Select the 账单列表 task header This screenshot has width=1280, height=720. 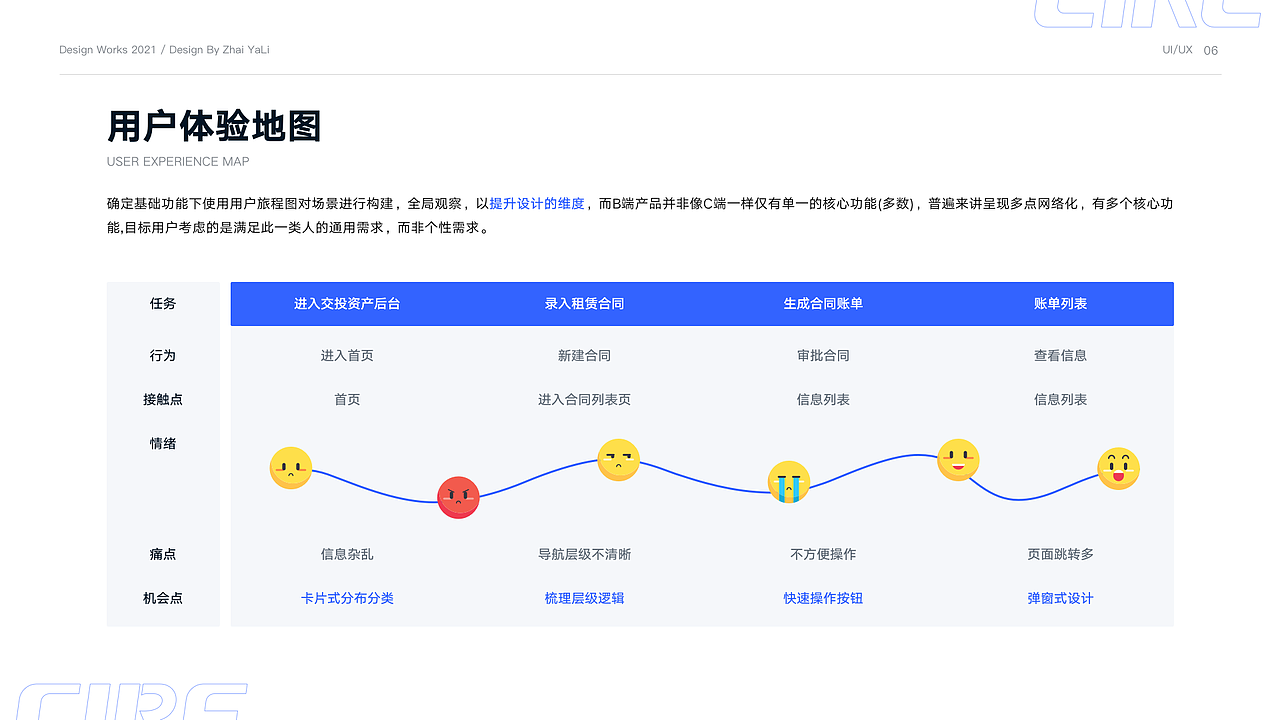[1060, 304]
